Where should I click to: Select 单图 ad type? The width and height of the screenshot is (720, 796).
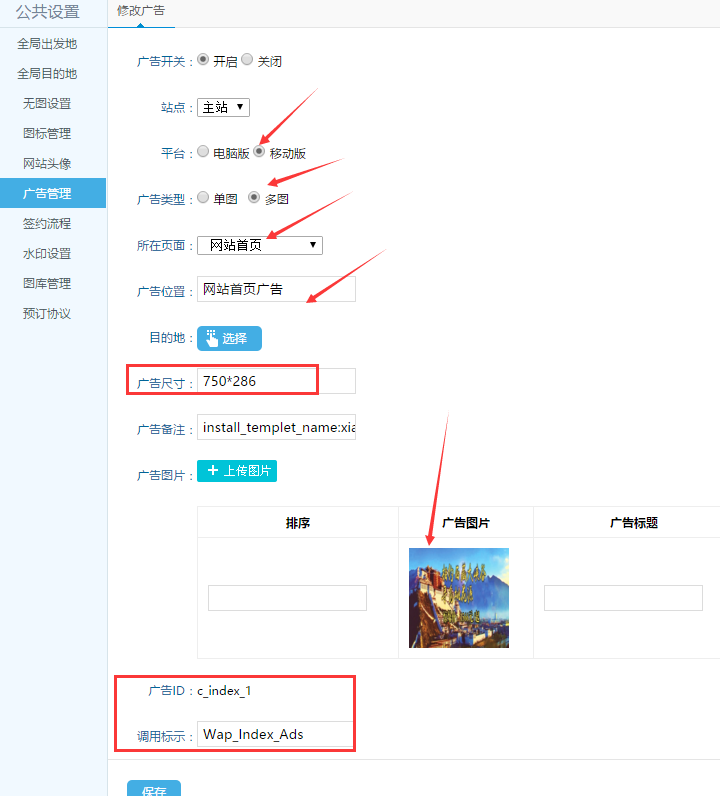[203, 198]
